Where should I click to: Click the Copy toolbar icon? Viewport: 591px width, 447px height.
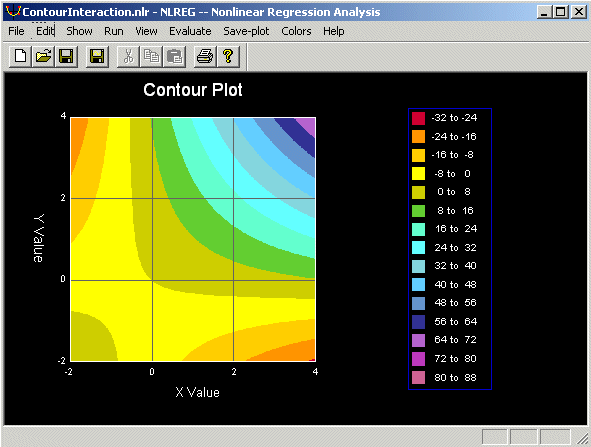(x=151, y=57)
